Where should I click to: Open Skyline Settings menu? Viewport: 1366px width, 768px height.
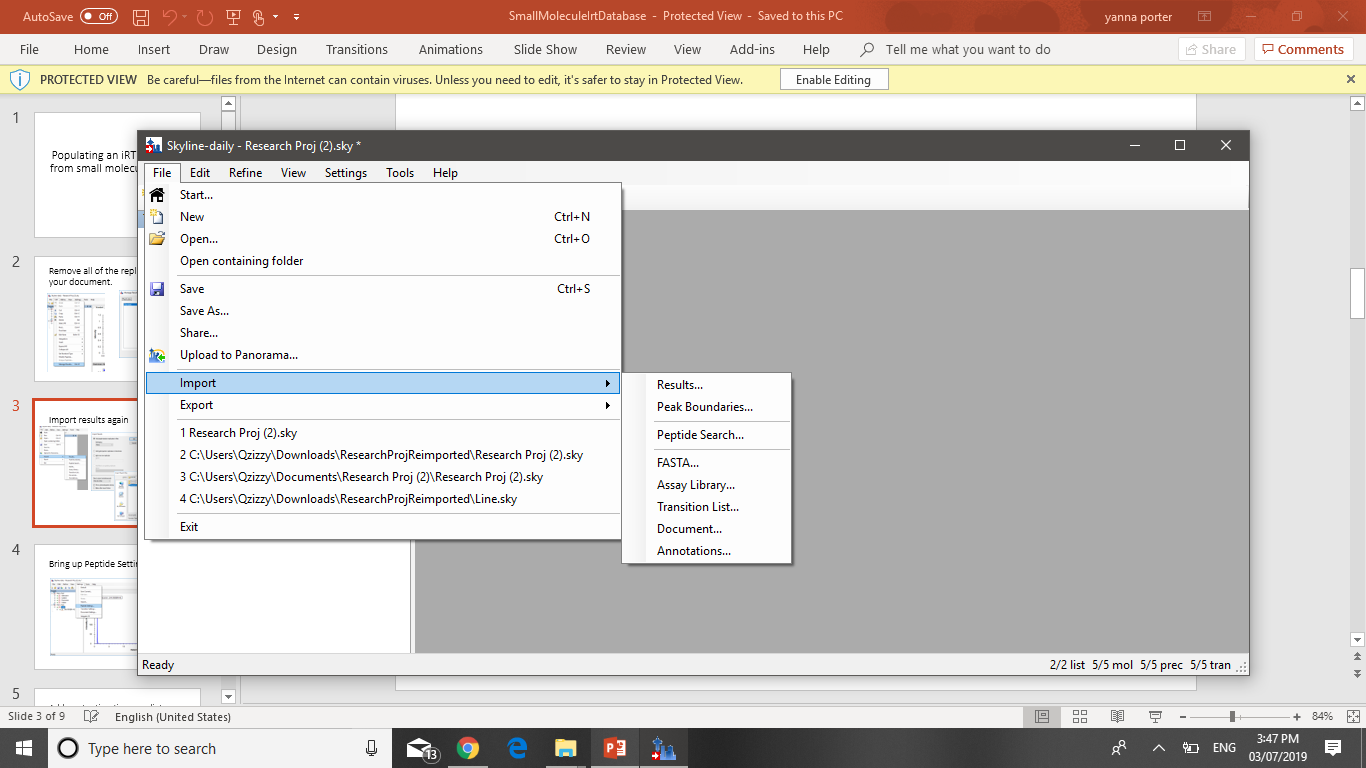tap(345, 173)
